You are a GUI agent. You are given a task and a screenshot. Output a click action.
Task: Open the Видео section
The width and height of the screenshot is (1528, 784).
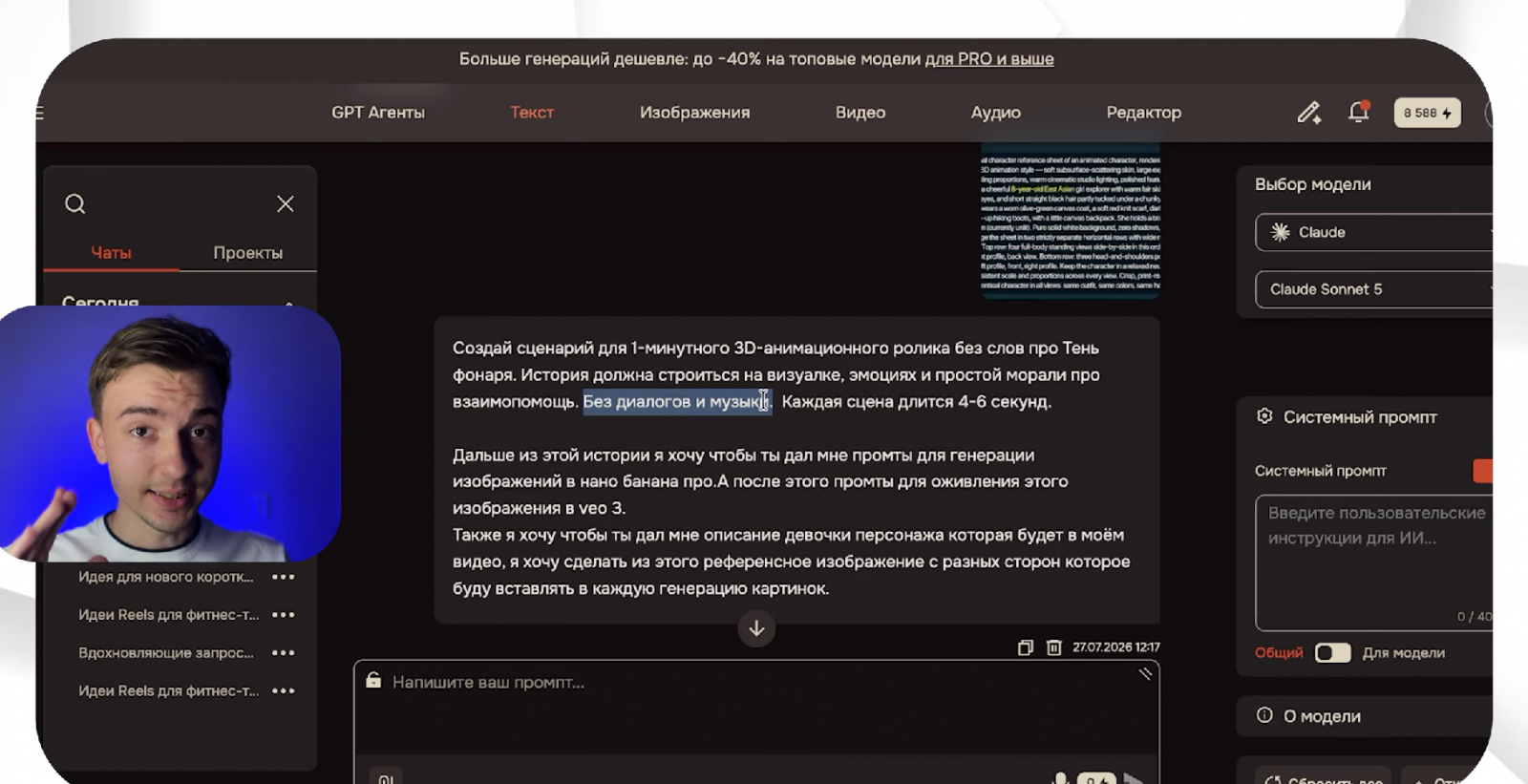tap(860, 113)
